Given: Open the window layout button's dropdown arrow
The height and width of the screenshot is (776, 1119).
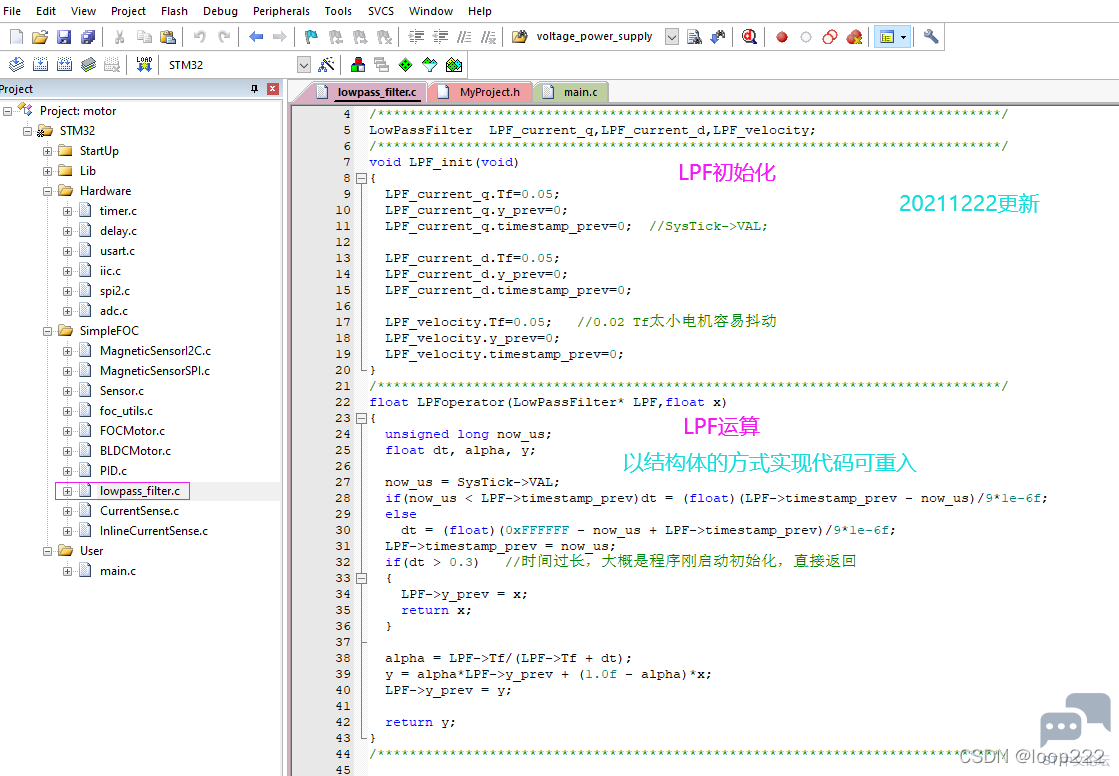Looking at the screenshot, I should click(x=903, y=36).
